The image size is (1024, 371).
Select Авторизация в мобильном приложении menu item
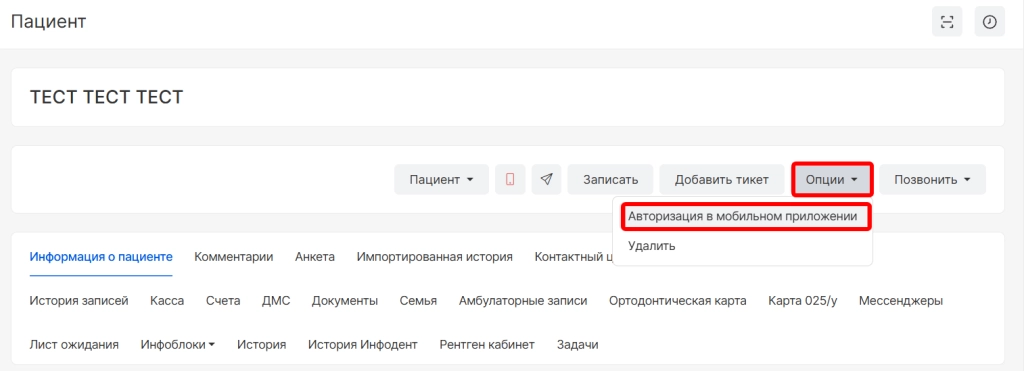(x=743, y=216)
